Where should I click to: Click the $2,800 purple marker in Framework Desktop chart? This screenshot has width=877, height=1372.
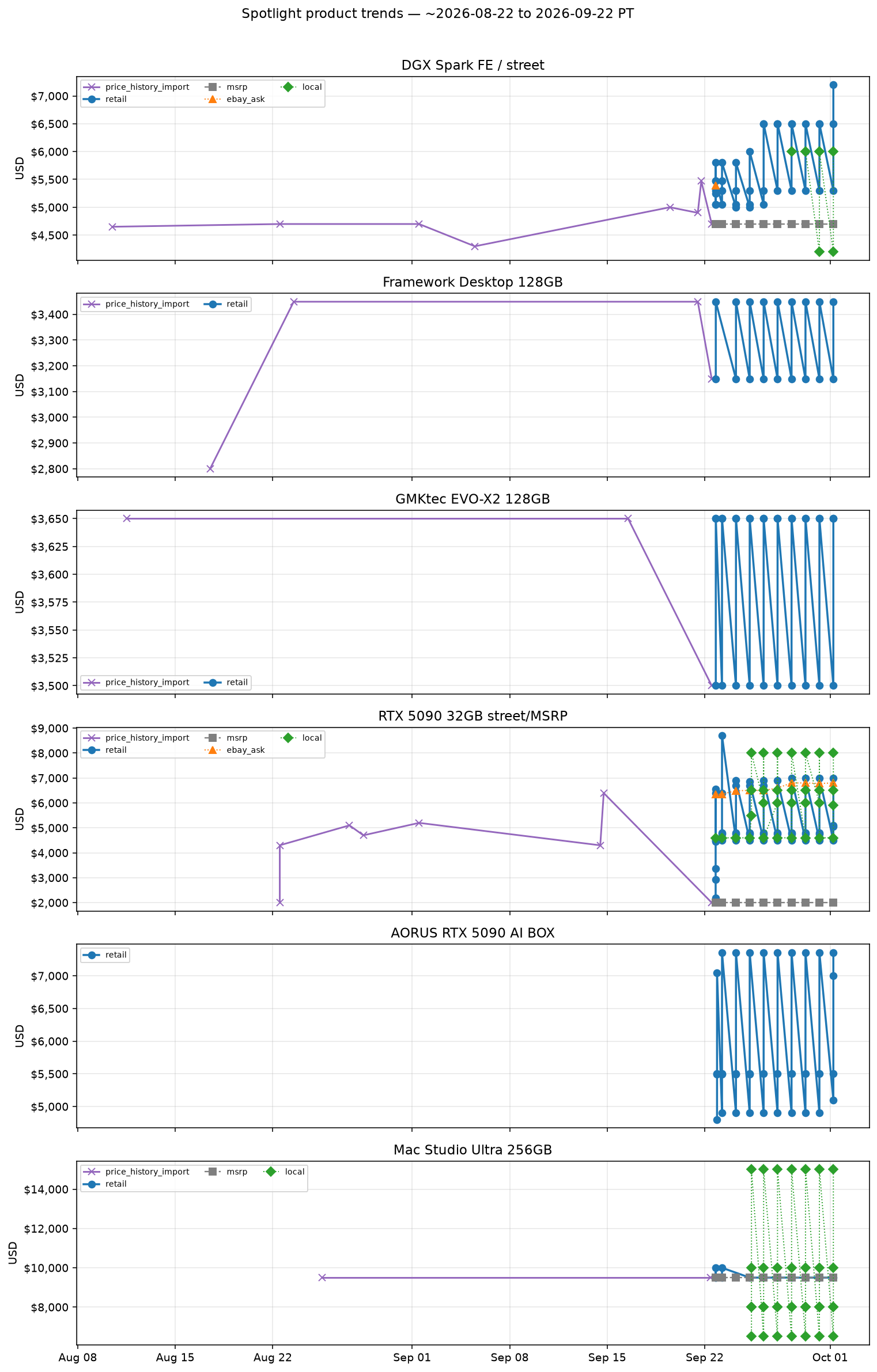click(210, 469)
